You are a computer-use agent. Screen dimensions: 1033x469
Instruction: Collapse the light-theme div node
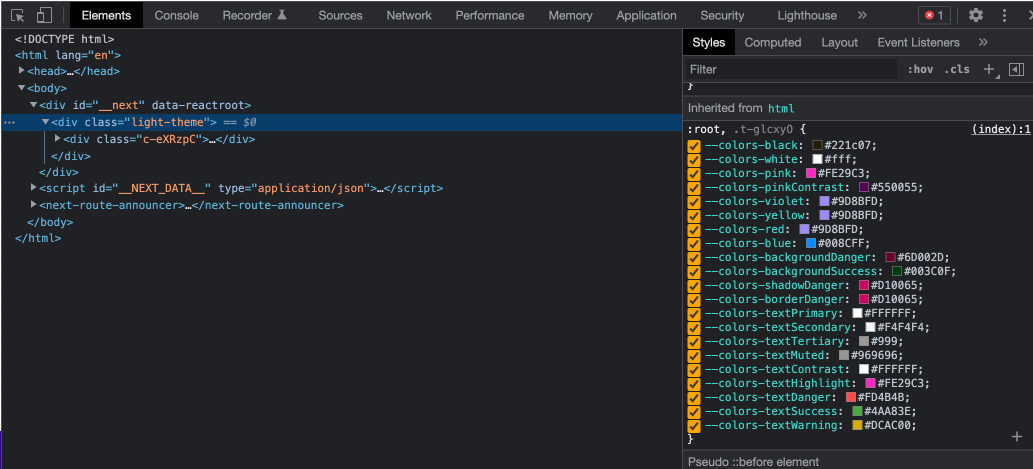[45, 122]
